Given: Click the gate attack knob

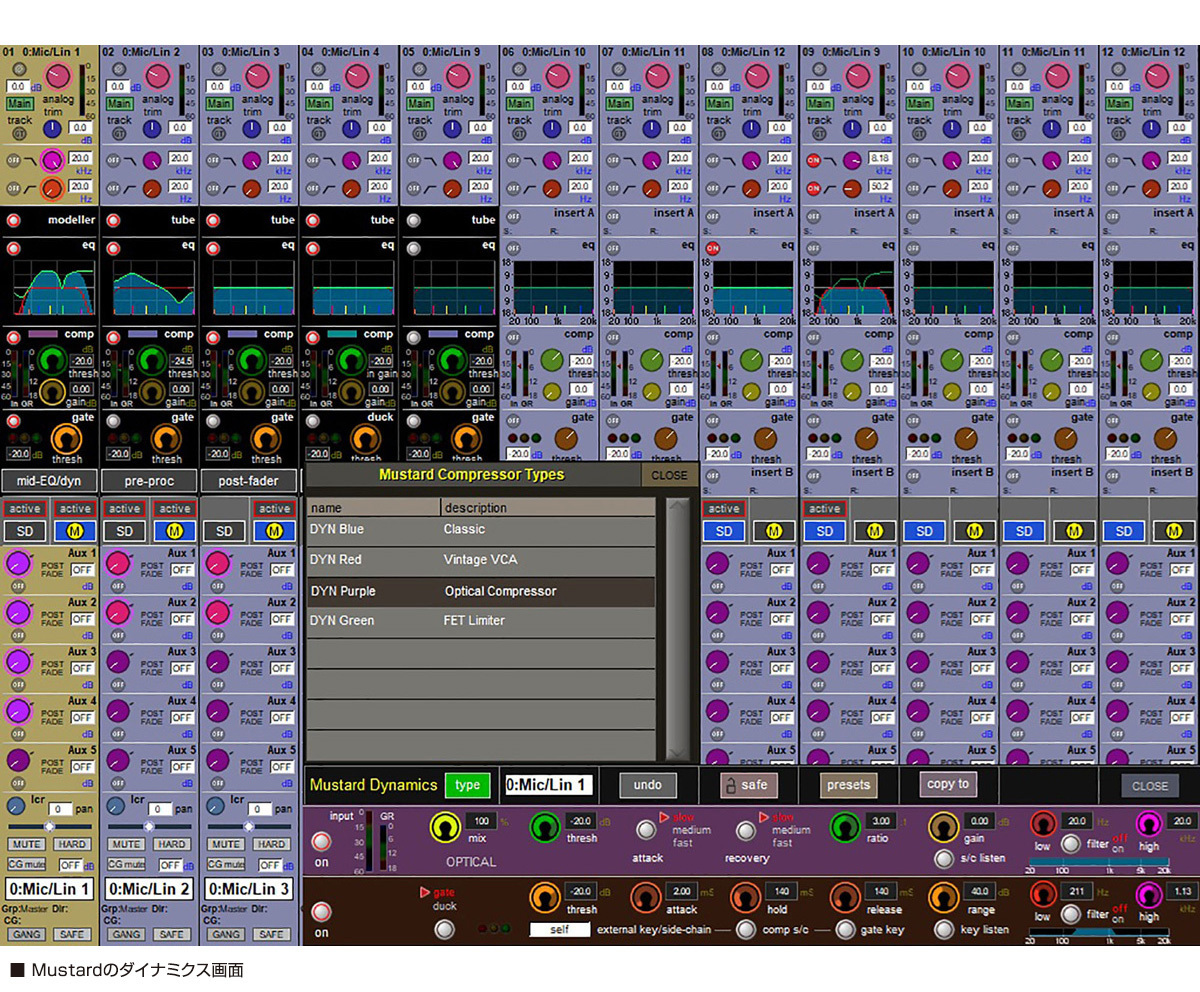Looking at the screenshot, I should [x=644, y=896].
